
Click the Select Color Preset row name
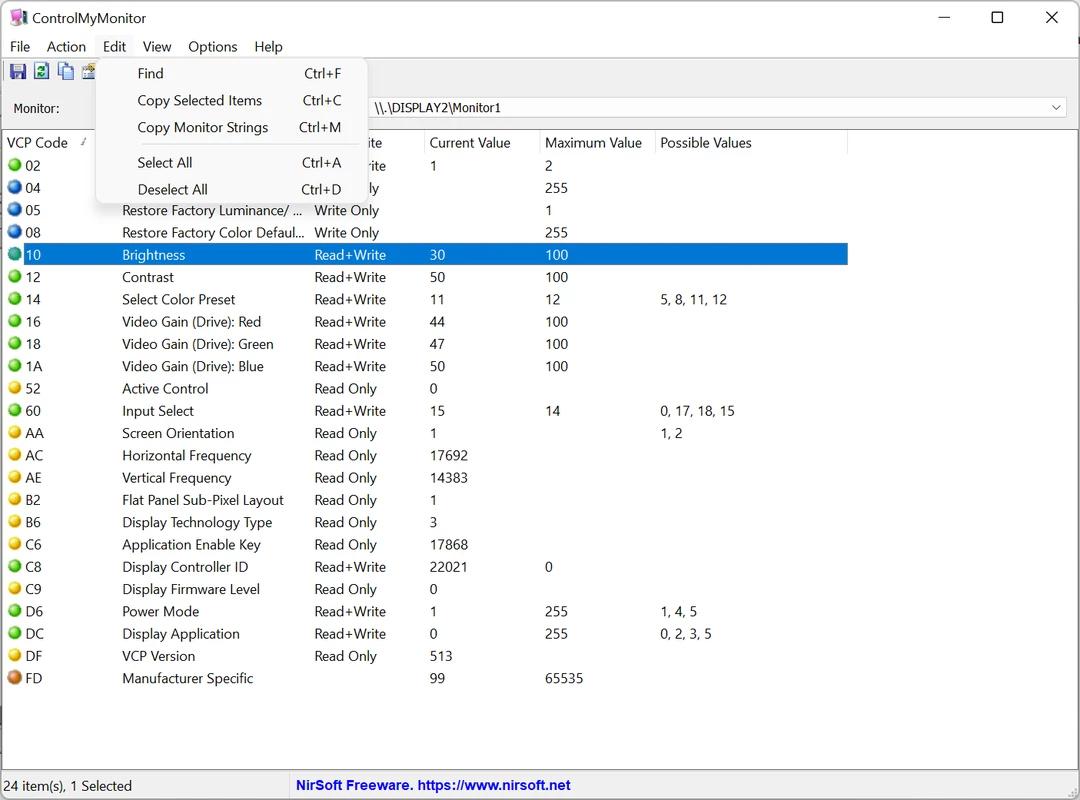pos(178,300)
